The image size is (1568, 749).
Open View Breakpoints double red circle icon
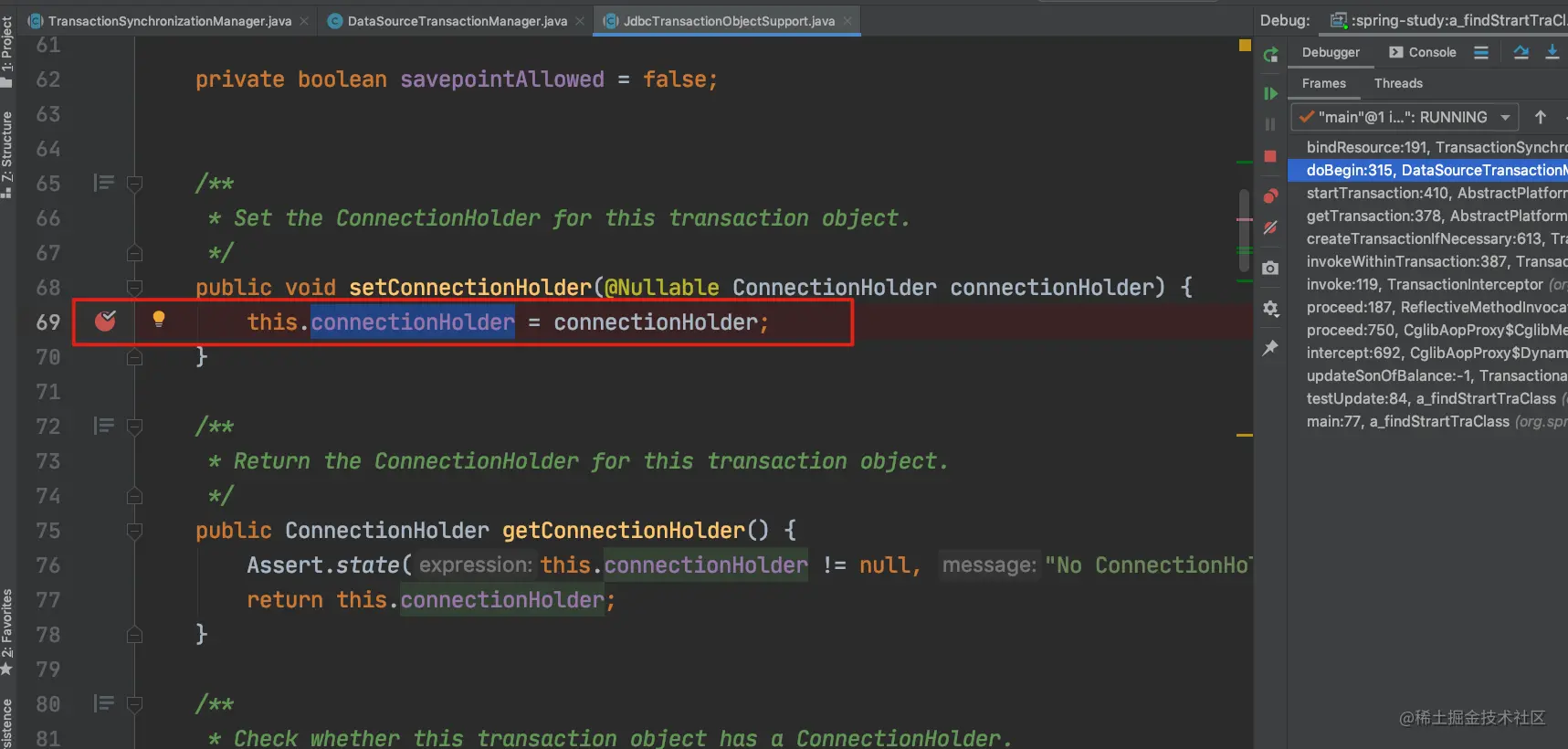pos(1270,195)
